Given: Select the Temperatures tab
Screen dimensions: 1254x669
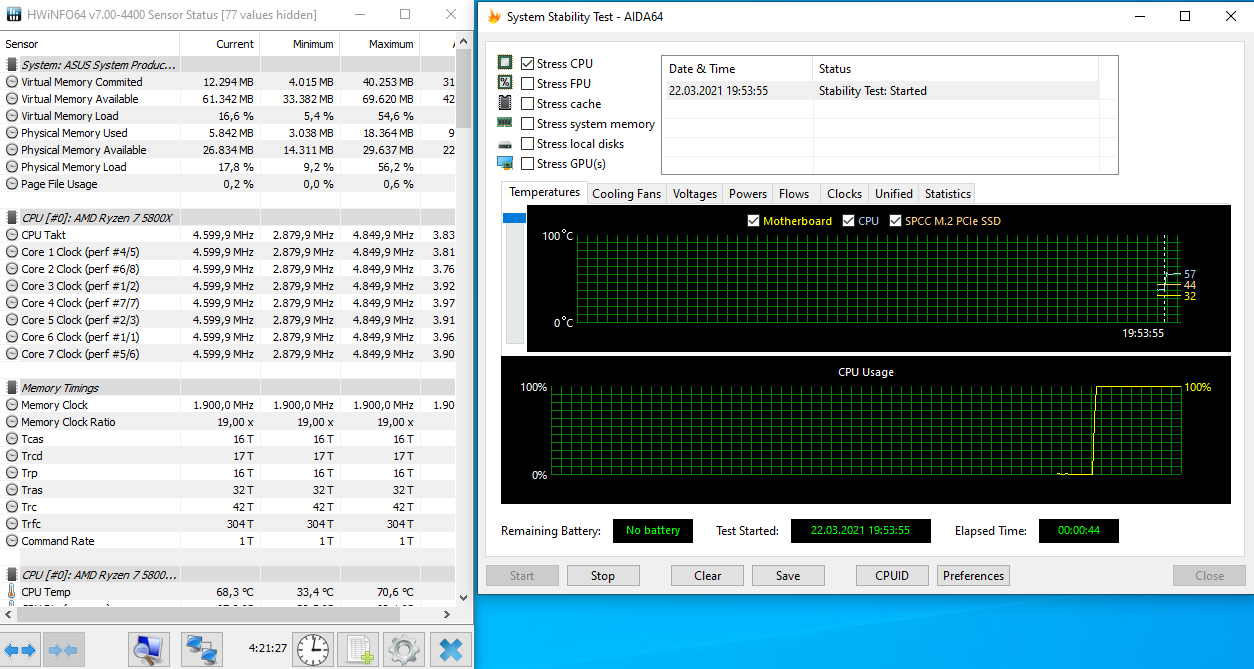Looking at the screenshot, I should point(544,192).
